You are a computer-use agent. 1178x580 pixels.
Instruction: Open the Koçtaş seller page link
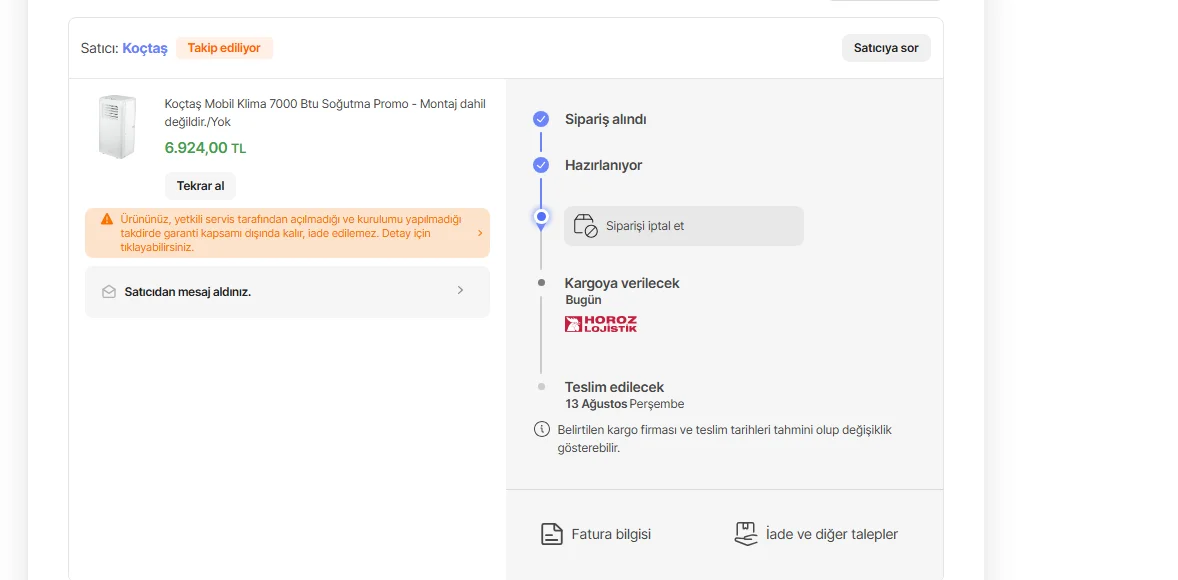click(x=145, y=48)
